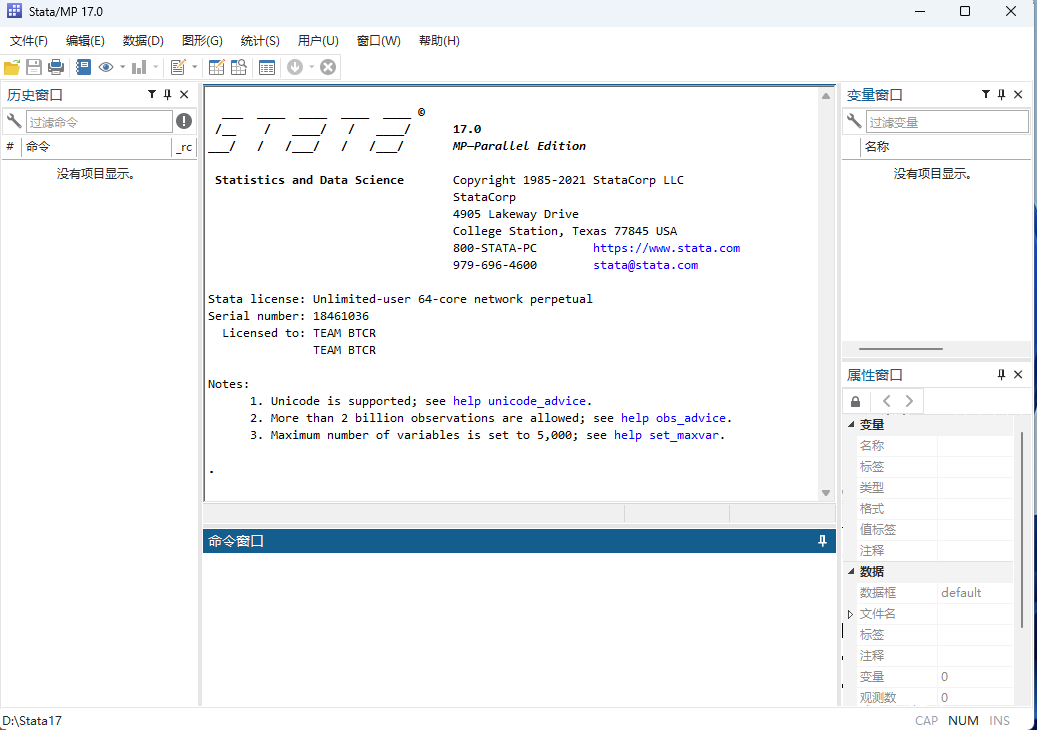Close the 变量窗口 panel
The width and height of the screenshot is (1037, 730).
point(1018,95)
